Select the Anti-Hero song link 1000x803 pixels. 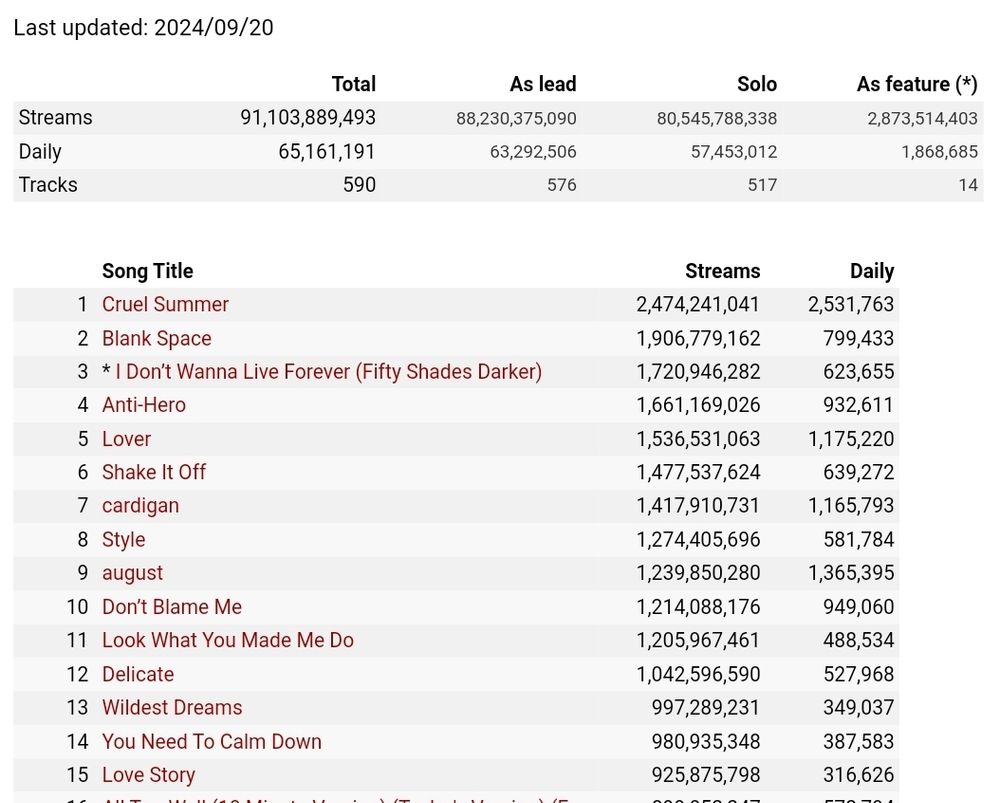[144, 405]
